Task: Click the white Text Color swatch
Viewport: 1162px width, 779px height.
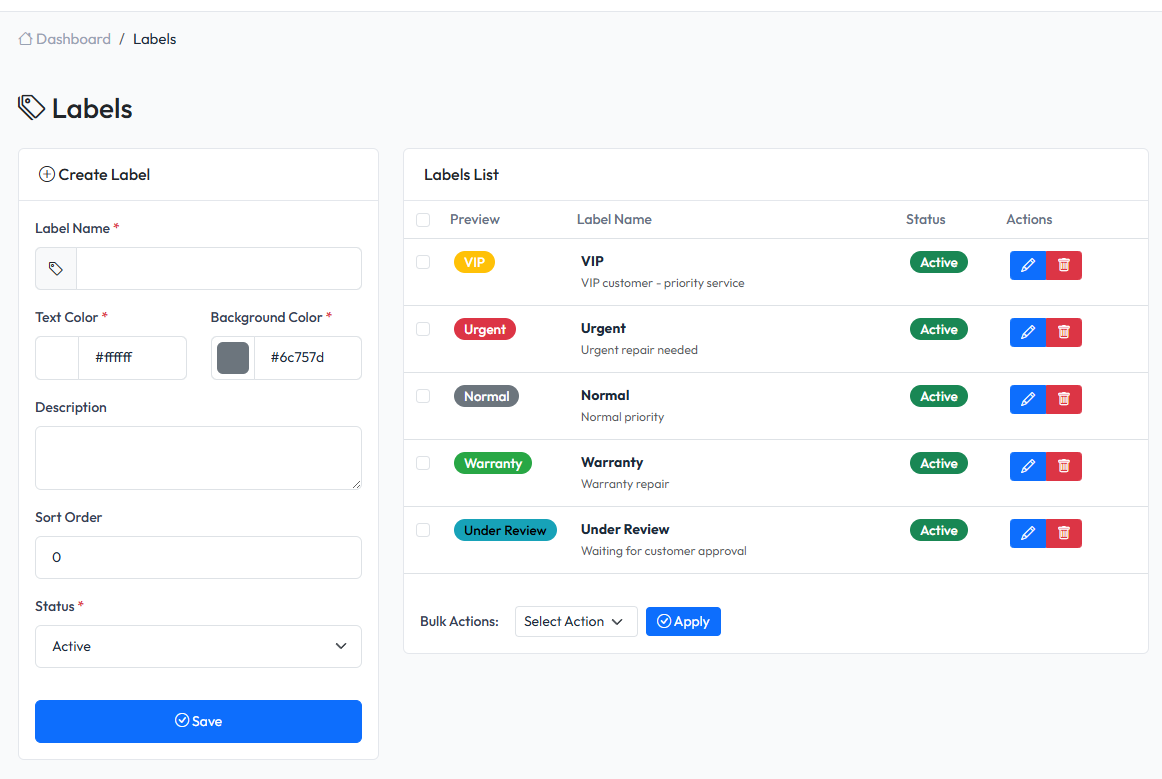Action: tap(57, 357)
